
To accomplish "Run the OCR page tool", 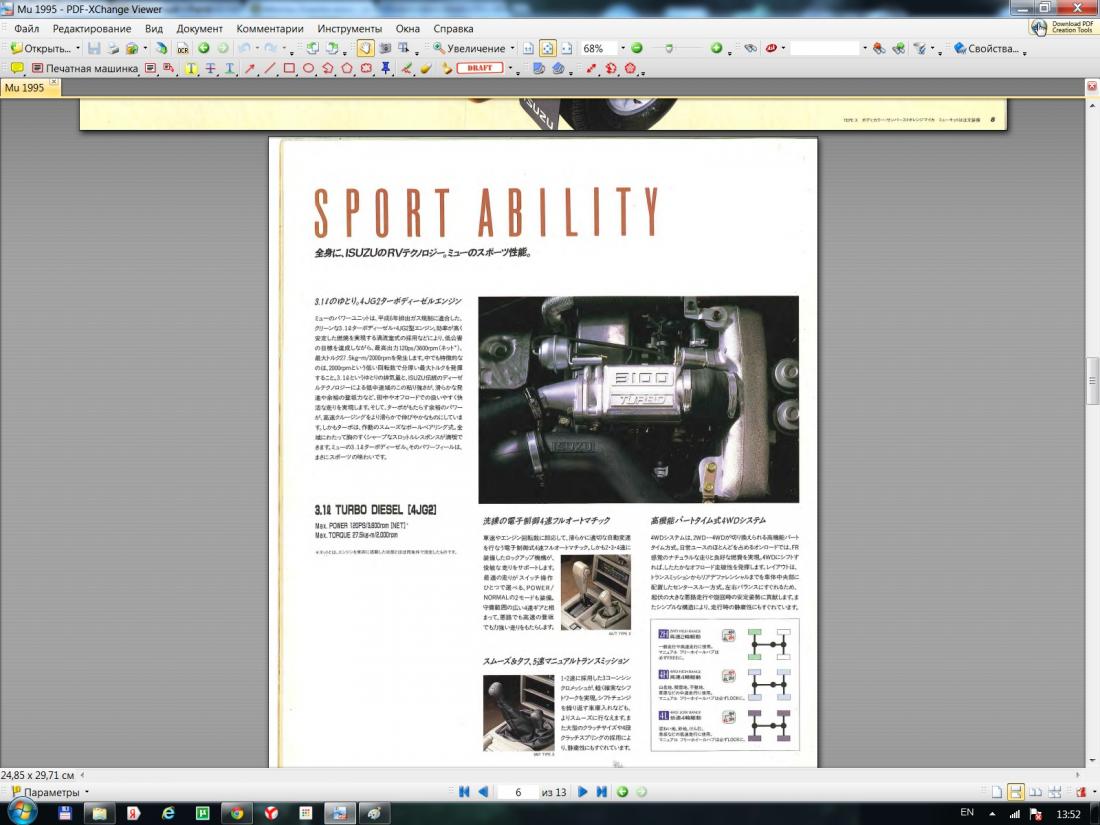I will coord(183,48).
